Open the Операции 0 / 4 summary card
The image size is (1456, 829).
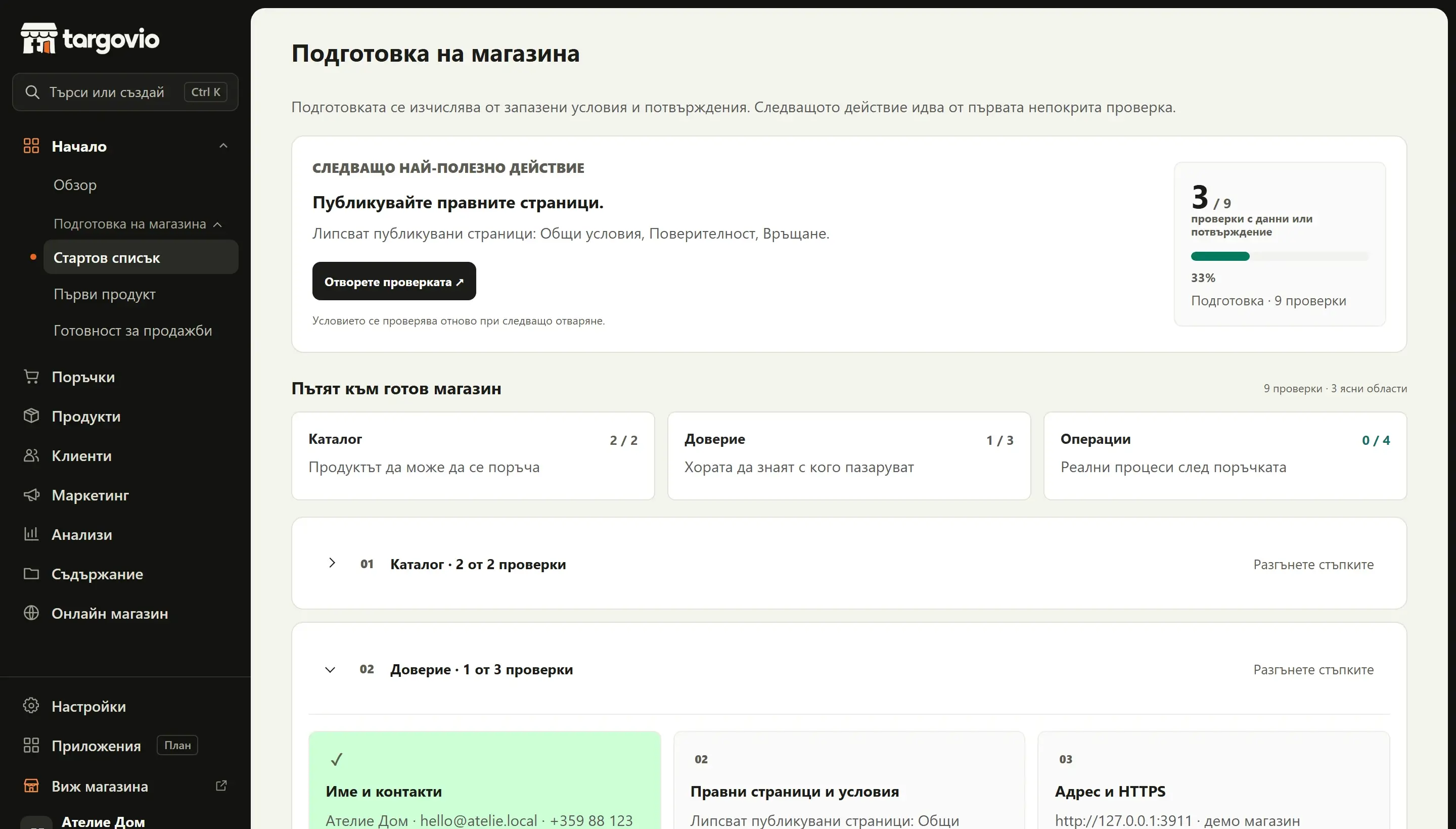(1225, 456)
